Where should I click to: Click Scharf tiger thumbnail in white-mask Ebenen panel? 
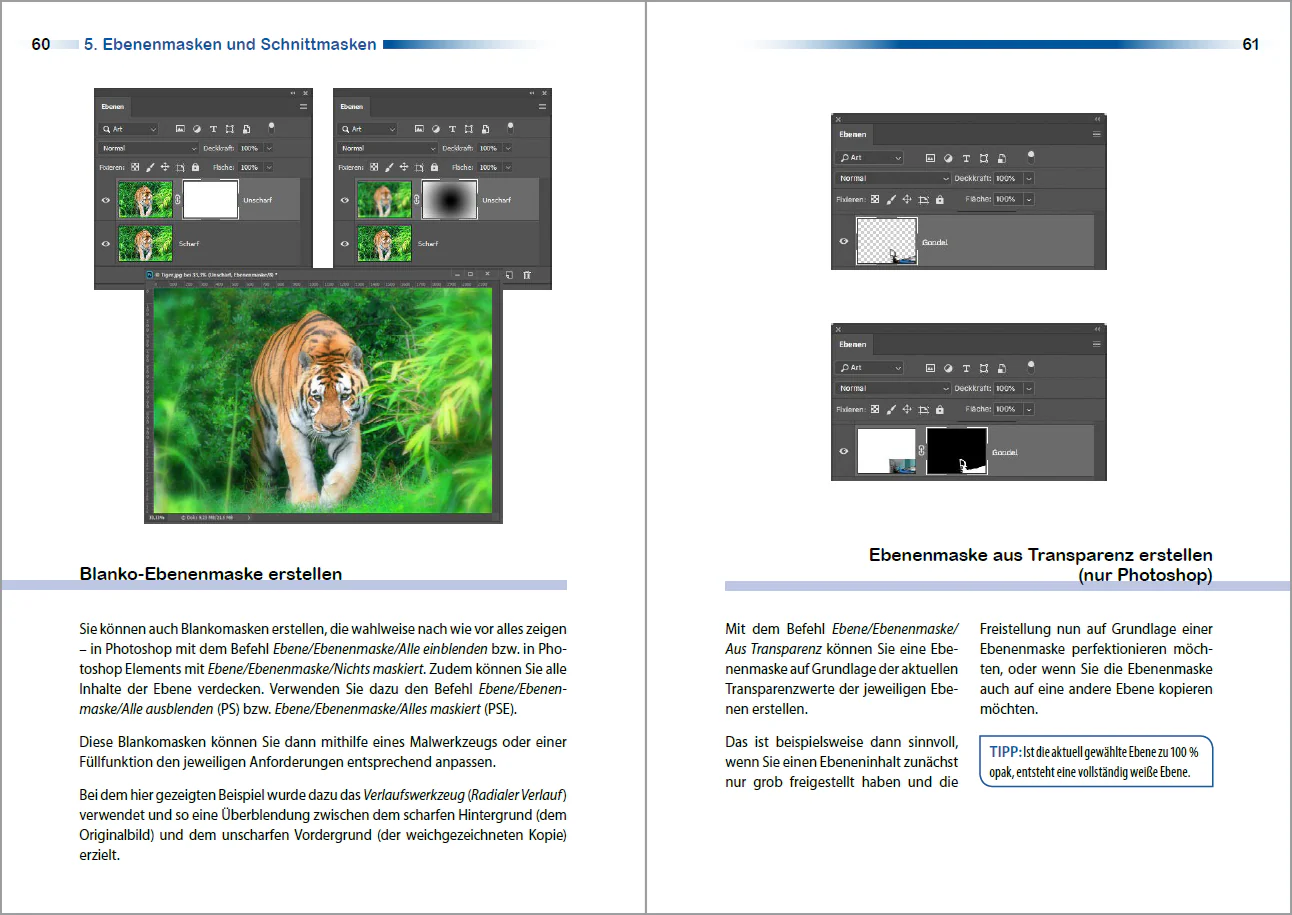click(x=145, y=243)
